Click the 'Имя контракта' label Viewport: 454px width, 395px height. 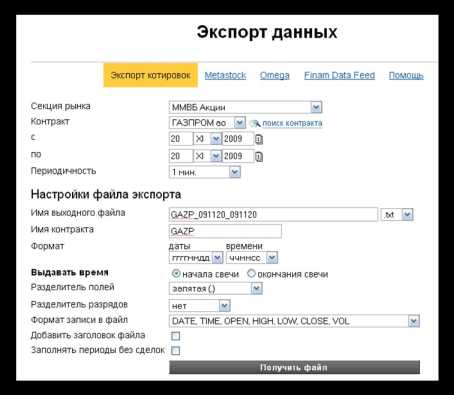point(62,229)
